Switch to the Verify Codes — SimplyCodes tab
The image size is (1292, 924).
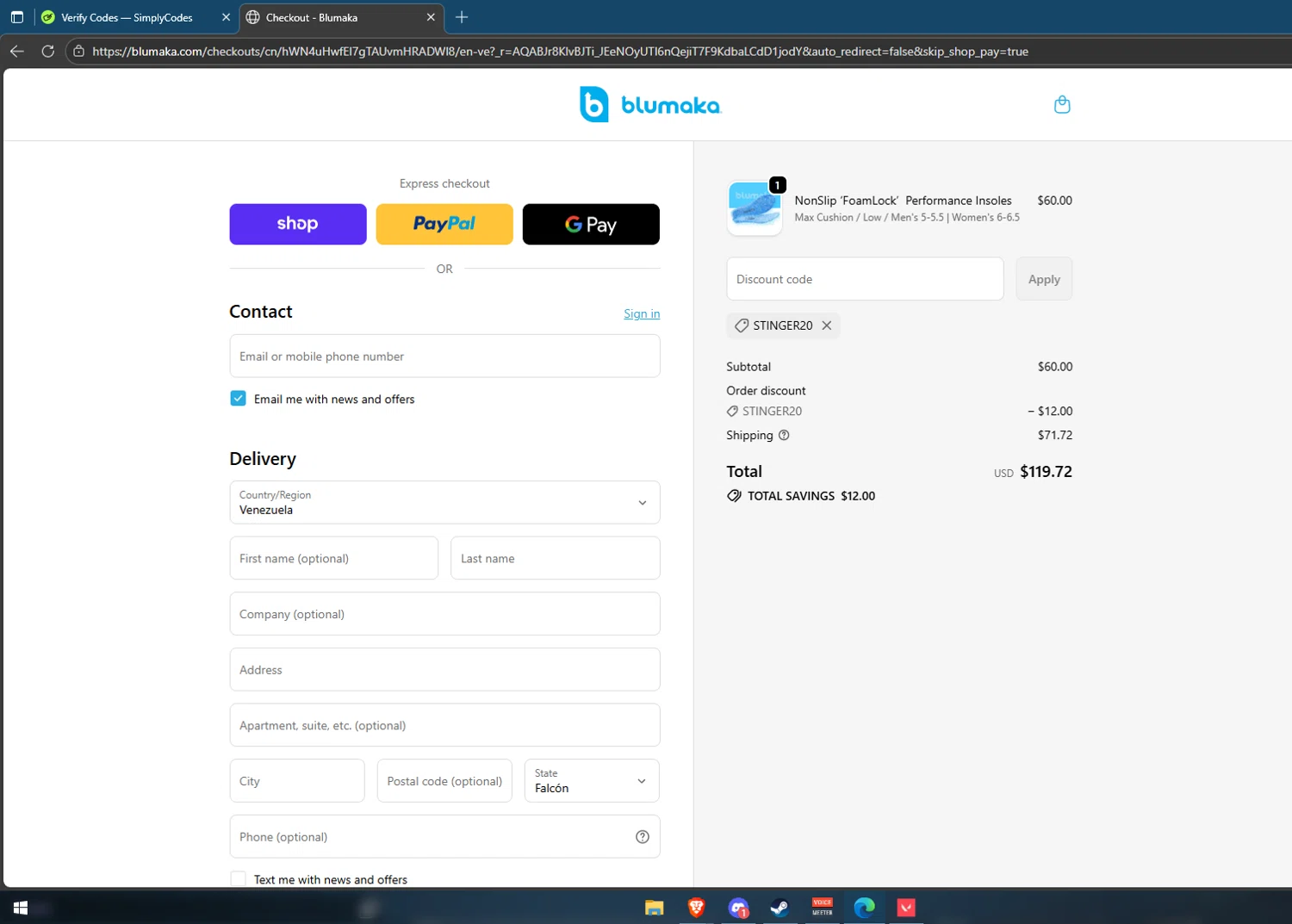(x=126, y=17)
